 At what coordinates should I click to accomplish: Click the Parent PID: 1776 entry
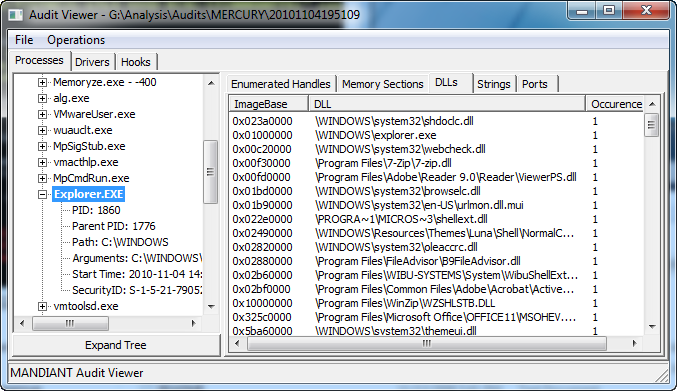pyautogui.click(x=114, y=226)
